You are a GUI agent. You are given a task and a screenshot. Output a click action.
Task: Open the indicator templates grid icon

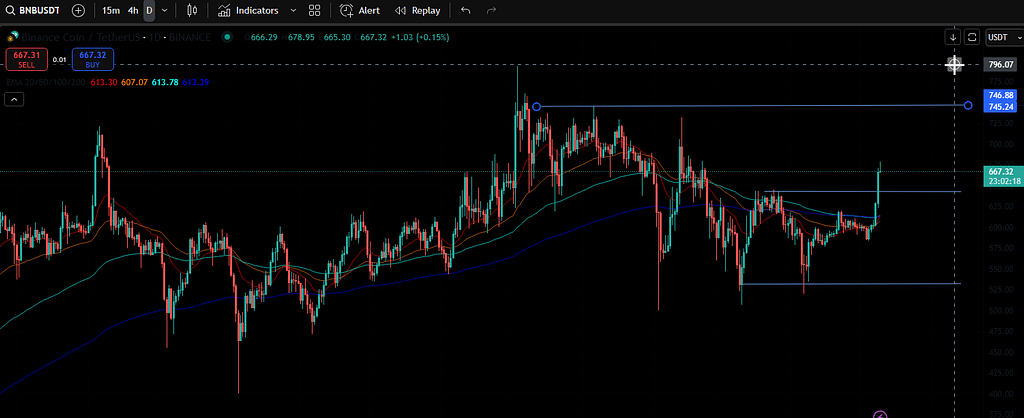315,10
